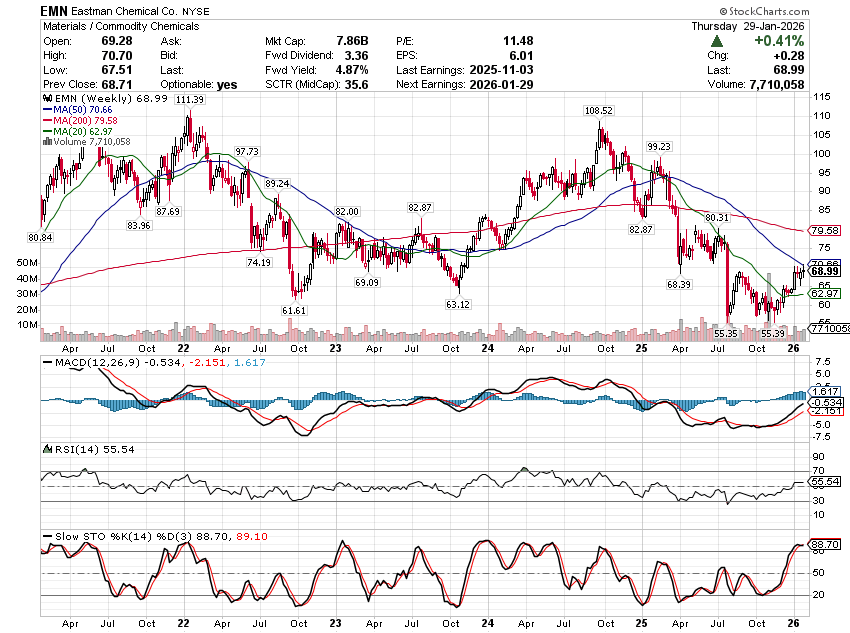Click the Volume legend bar icon
The width and height of the screenshot is (850, 633).
(x=45, y=142)
